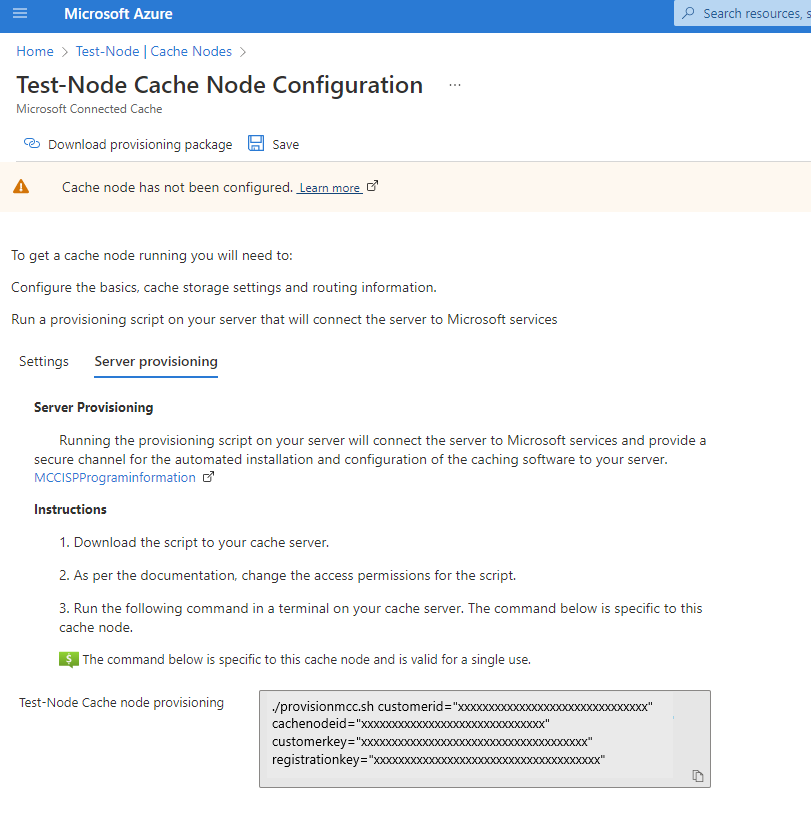The image size is (811, 818).
Task: Click the external link icon after Learn more
Action: pos(371,185)
